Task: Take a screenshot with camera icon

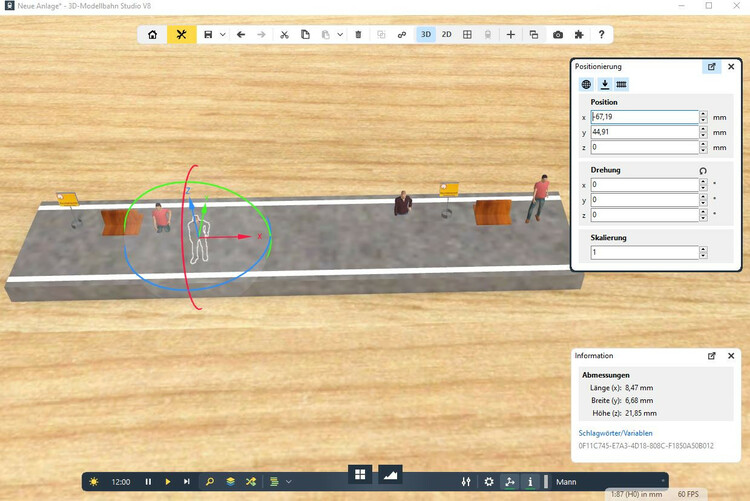Action: (x=558, y=34)
